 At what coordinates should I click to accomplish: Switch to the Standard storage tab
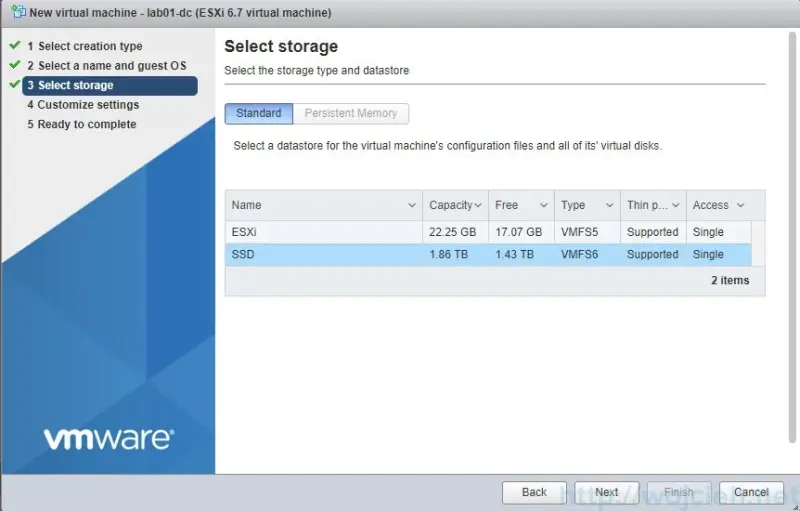tap(259, 114)
